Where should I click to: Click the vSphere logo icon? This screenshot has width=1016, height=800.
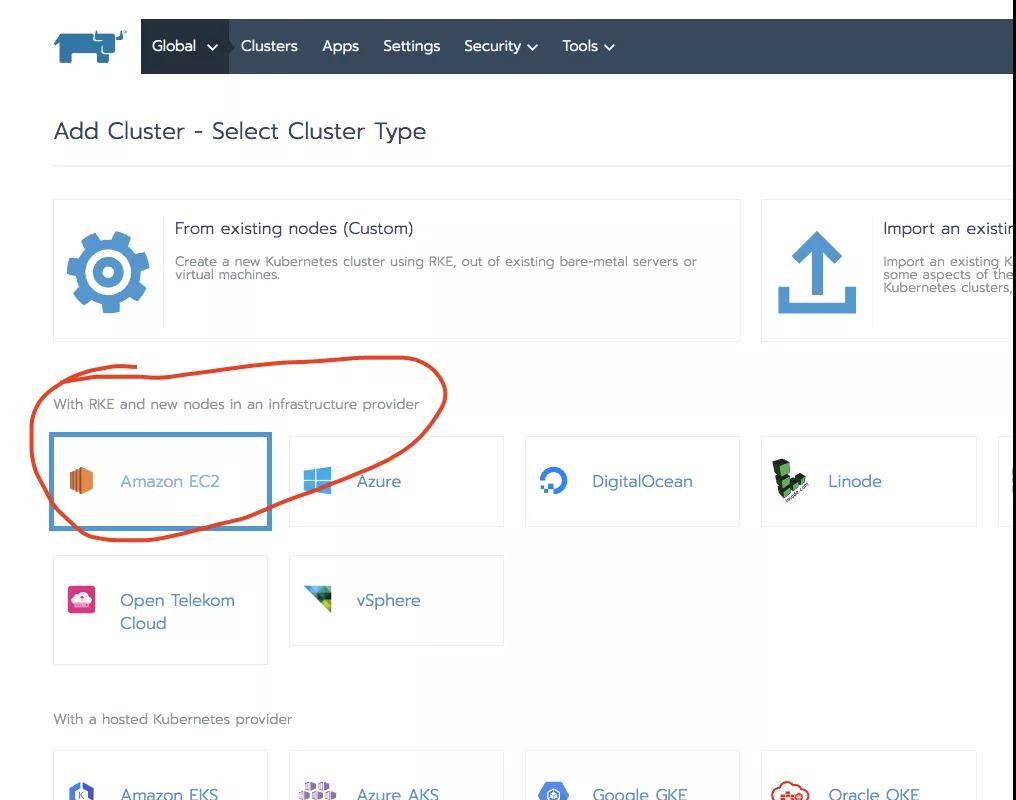pos(318,599)
